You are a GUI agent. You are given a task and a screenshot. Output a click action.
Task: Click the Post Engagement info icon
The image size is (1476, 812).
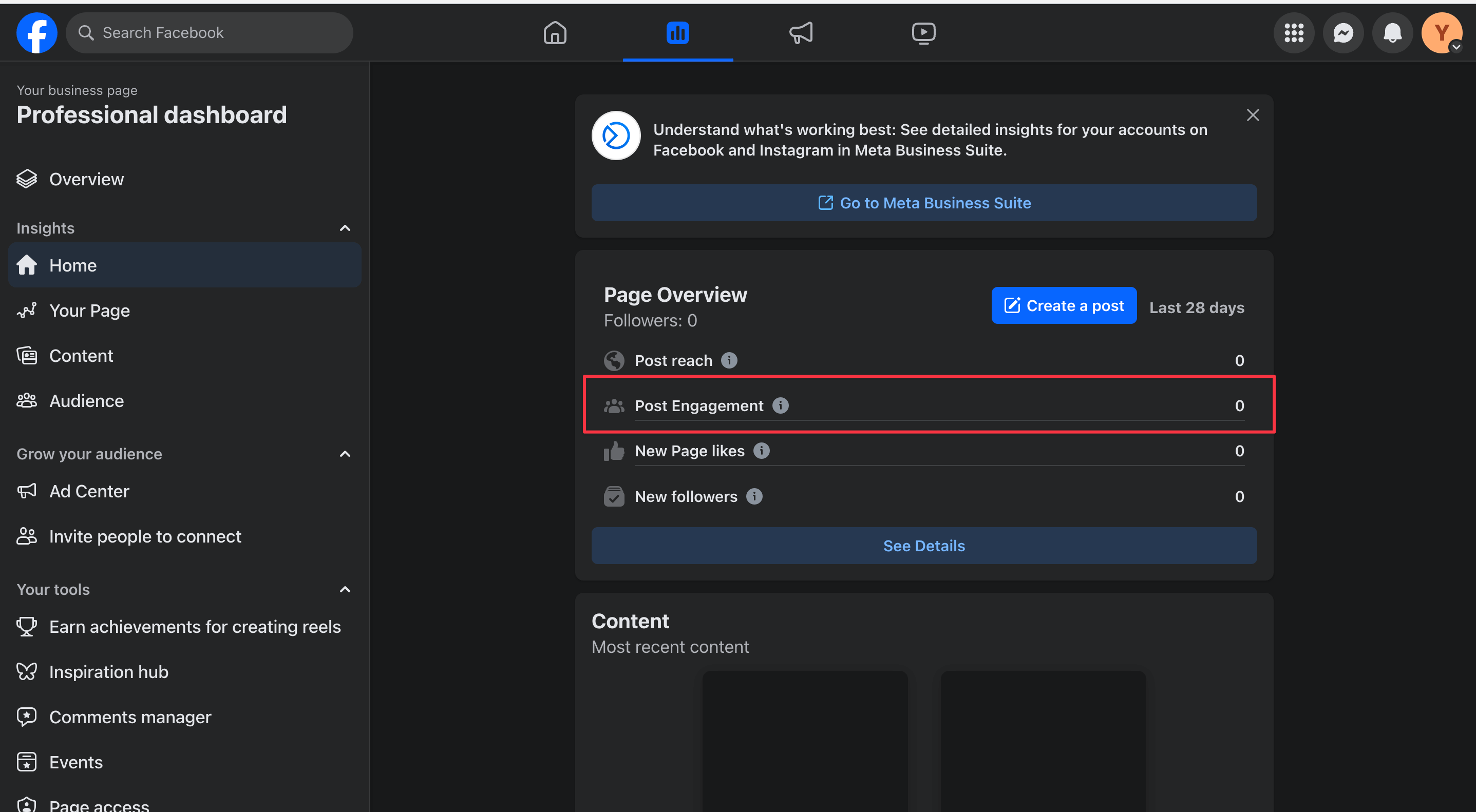[x=780, y=405]
